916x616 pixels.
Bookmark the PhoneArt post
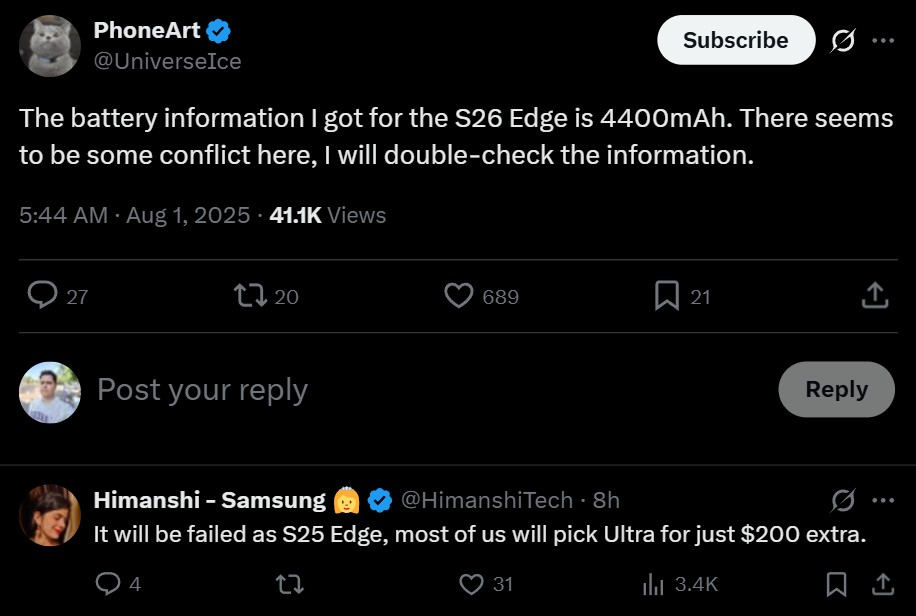tap(667, 295)
